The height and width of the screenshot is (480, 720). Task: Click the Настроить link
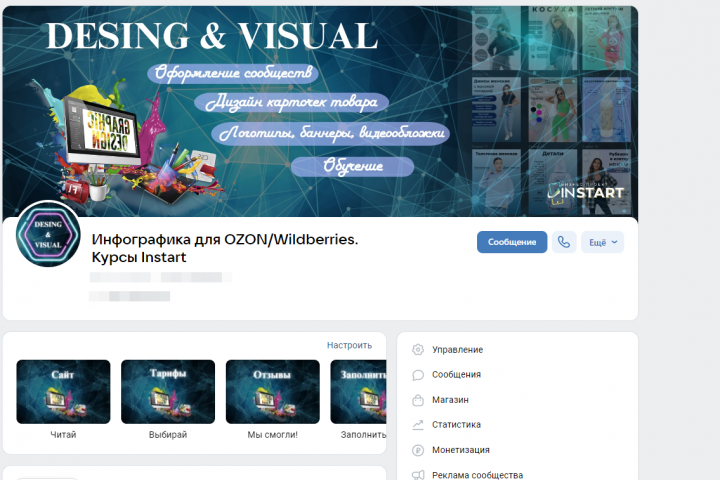click(x=349, y=345)
